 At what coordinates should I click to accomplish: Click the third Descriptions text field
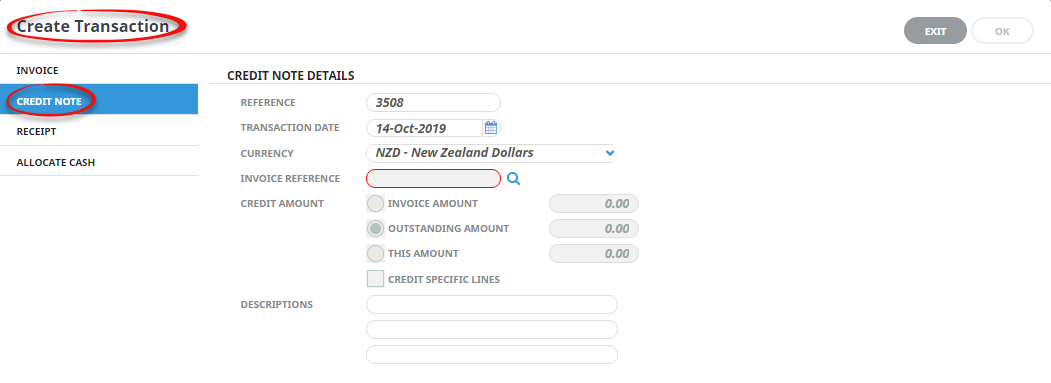coord(491,355)
